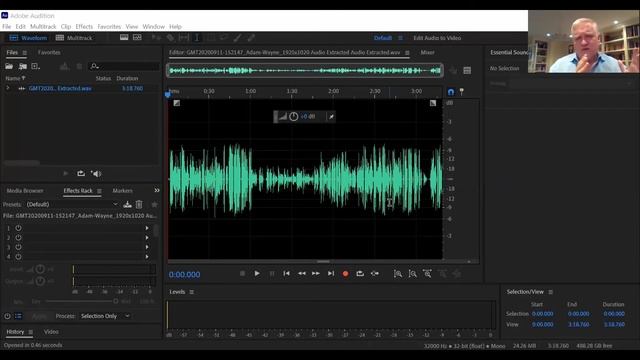Click Insert into Multitrack icon in Files panel
Viewport: 640px width, 360px height.
[64, 66]
